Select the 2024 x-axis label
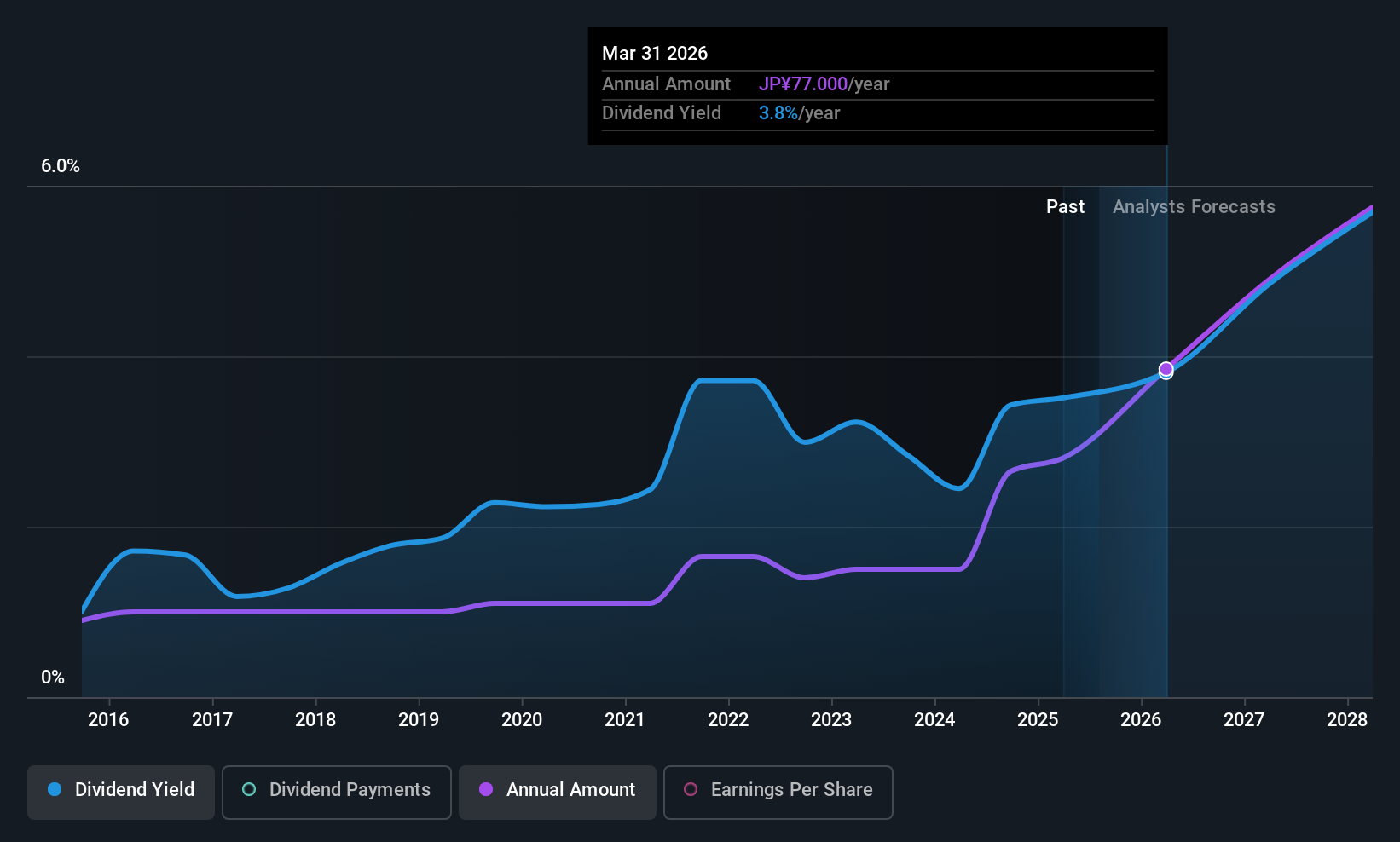 click(934, 720)
